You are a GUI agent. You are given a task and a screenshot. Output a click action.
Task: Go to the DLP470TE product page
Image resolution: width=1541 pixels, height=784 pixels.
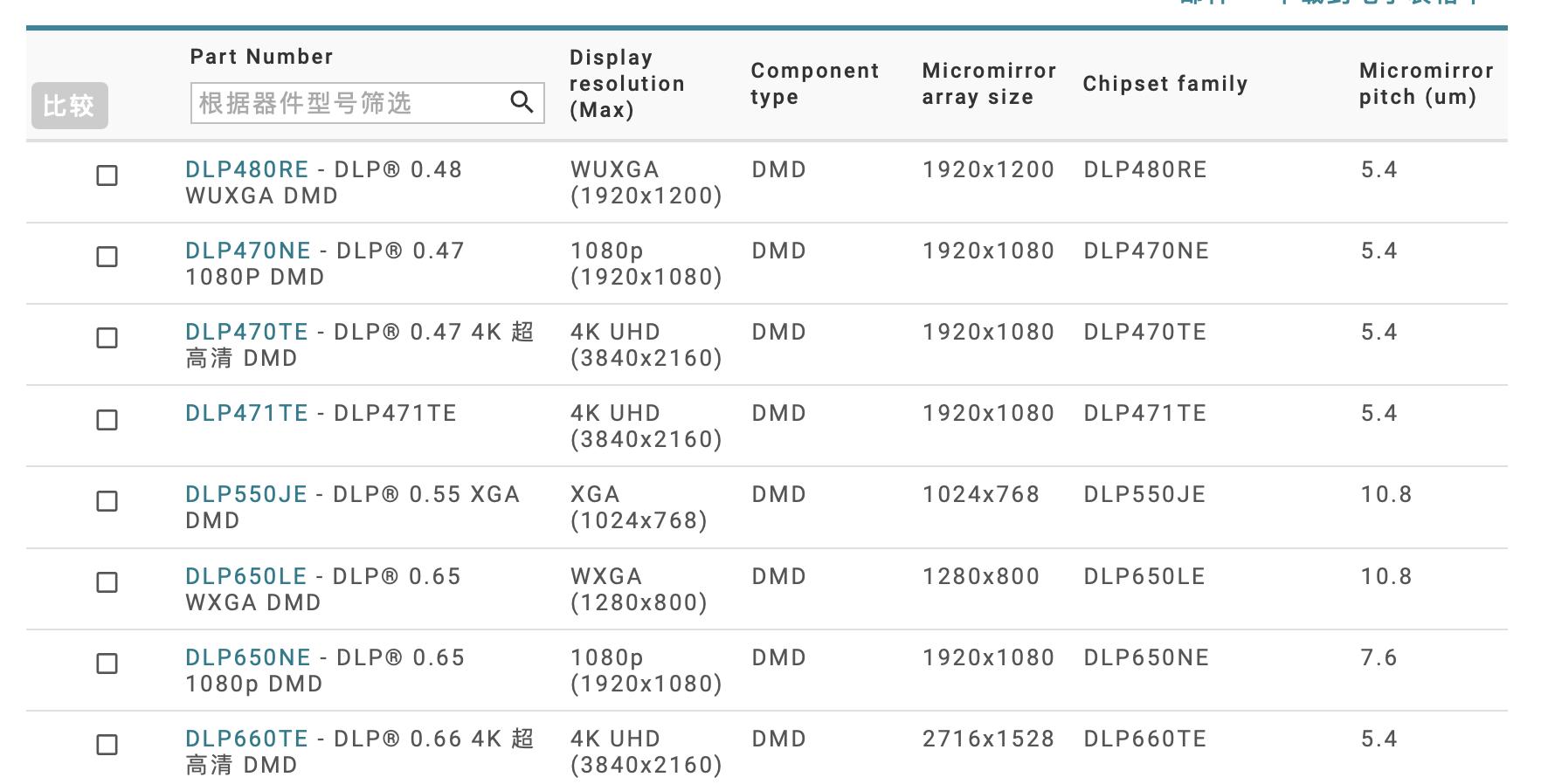[x=246, y=332]
